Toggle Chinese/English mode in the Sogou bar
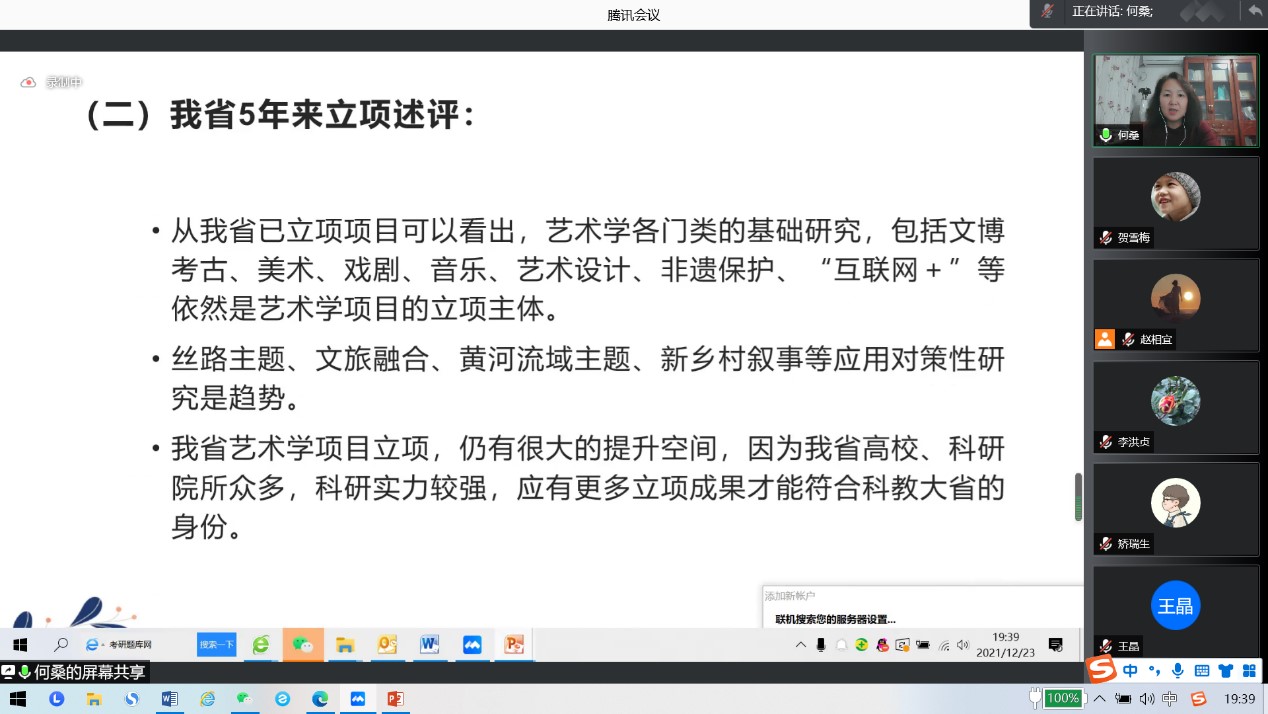Screen dimensions: 1268x714 (1130, 671)
